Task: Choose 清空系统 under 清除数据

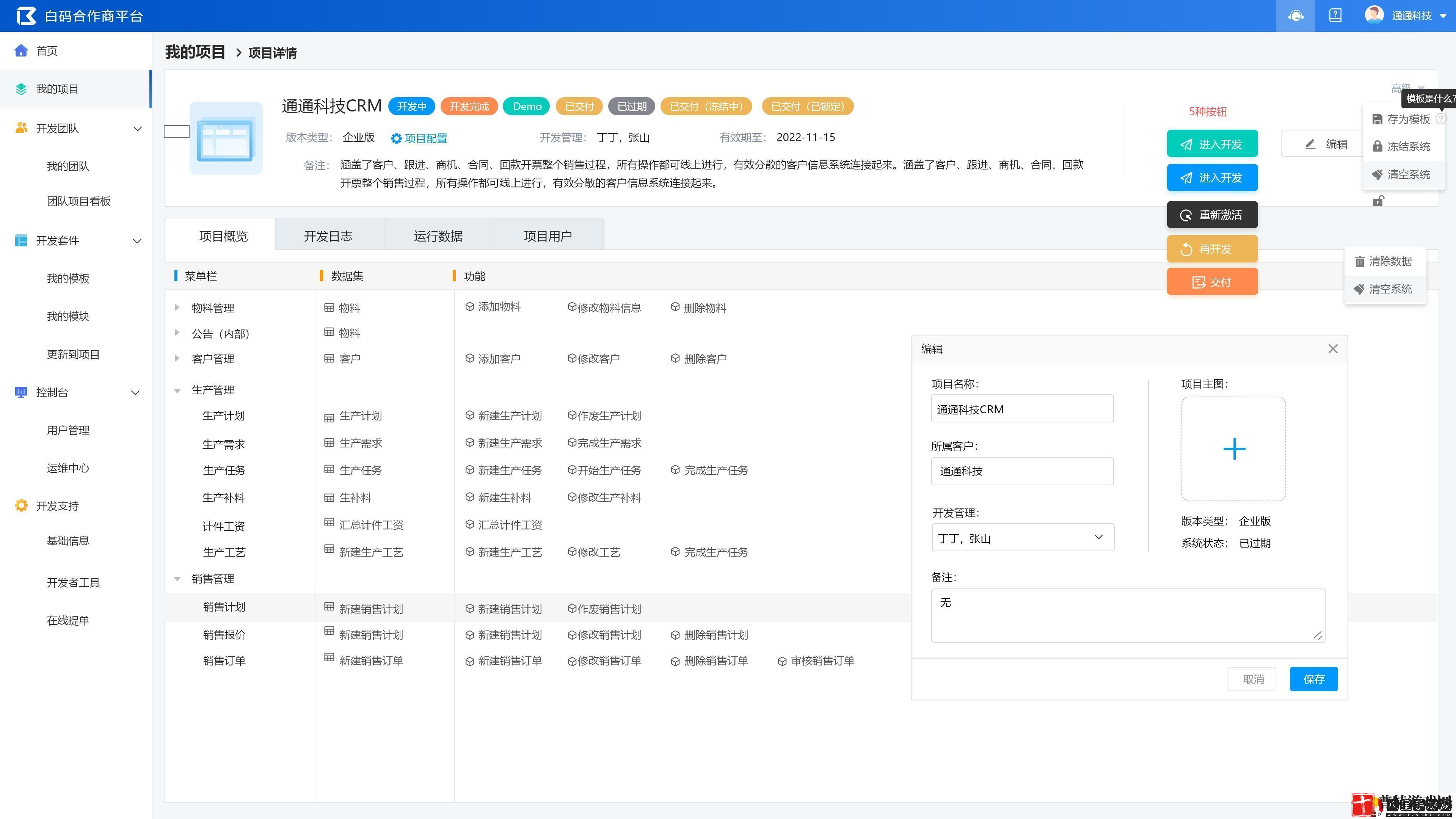Action: pyautogui.click(x=1384, y=289)
